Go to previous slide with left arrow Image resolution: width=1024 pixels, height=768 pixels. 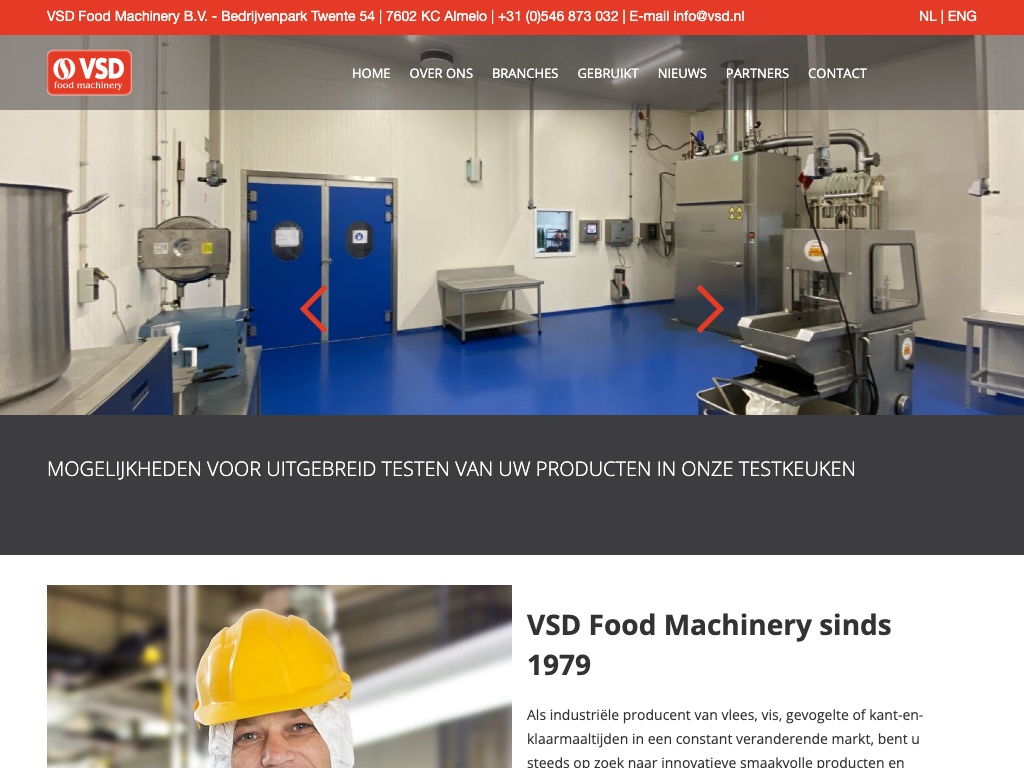click(x=314, y=309)
